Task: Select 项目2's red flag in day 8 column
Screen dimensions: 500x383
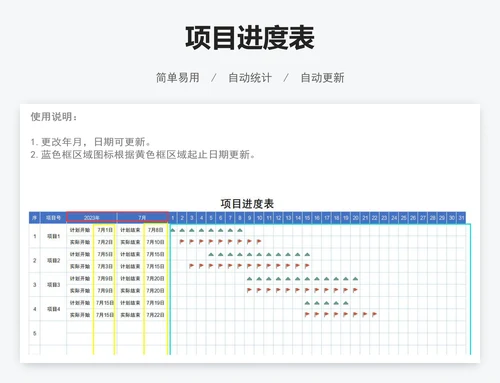Action: point(240,266)
